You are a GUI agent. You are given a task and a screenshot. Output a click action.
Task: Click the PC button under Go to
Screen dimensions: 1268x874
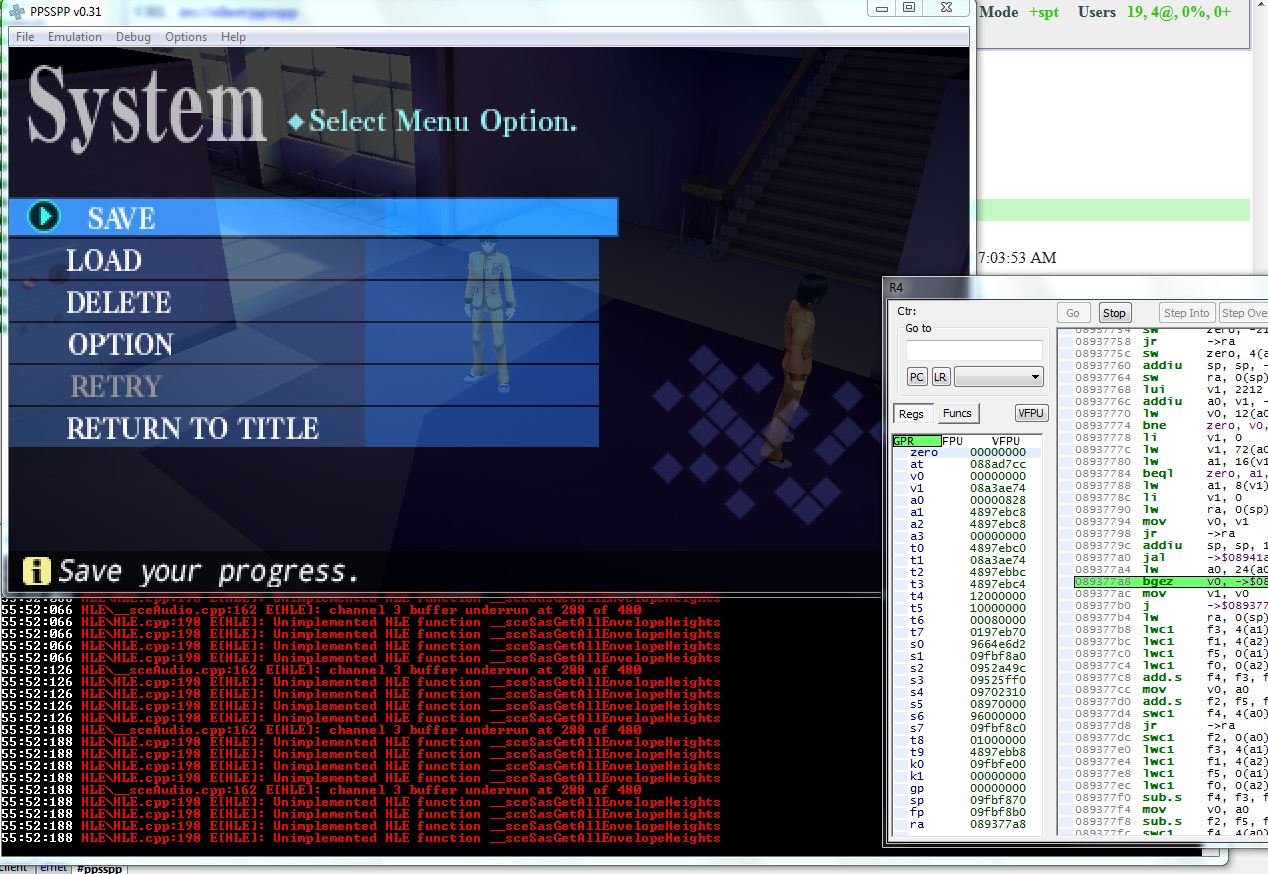click(916, 377)
